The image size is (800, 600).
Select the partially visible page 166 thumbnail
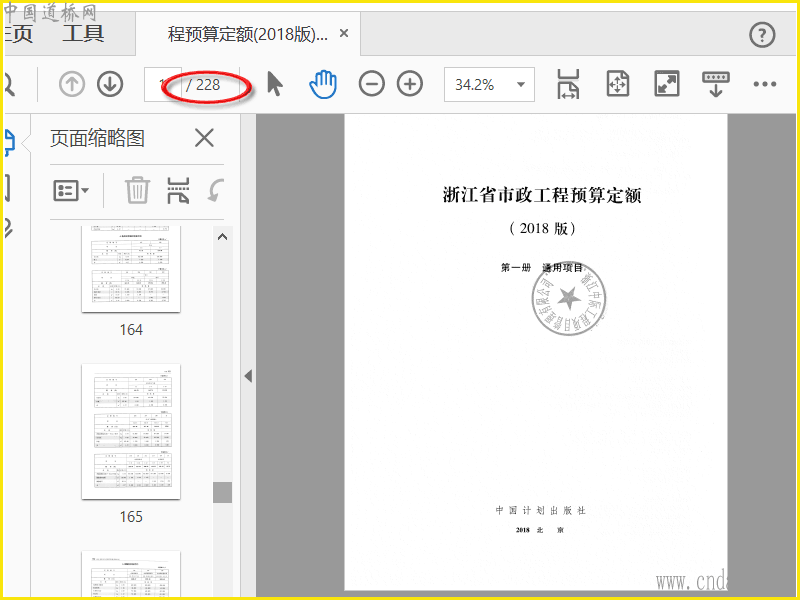[131, 573]
